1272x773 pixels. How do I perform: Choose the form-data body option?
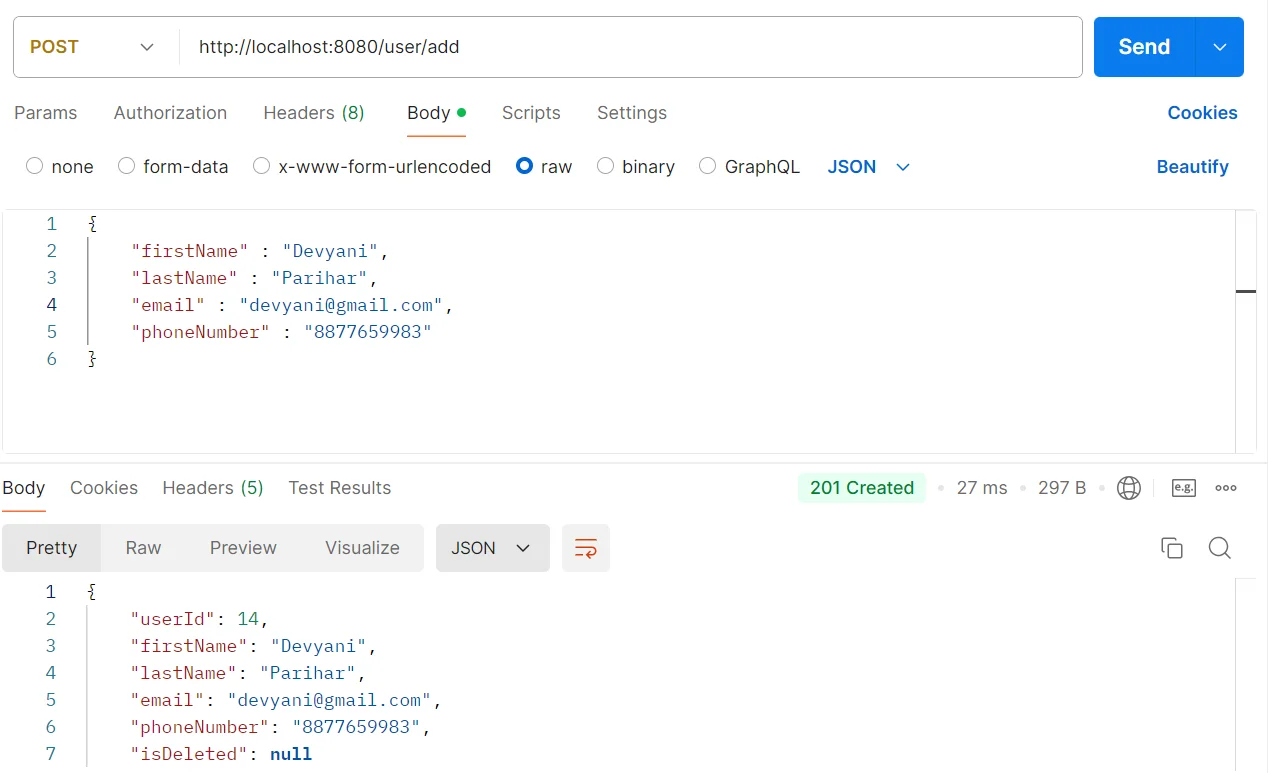pyautogui.click(x=127, y=167)
